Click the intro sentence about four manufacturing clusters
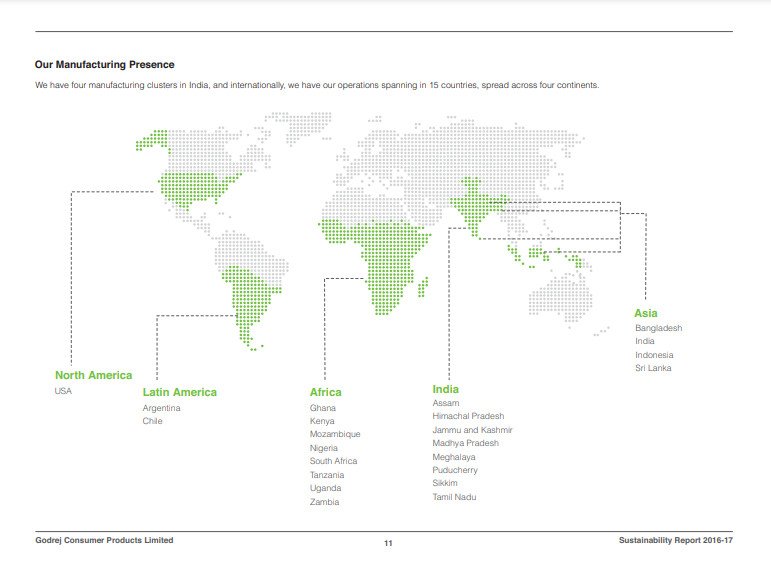The width and height of the screenshot is (771, 565). (x=317, y=85)
